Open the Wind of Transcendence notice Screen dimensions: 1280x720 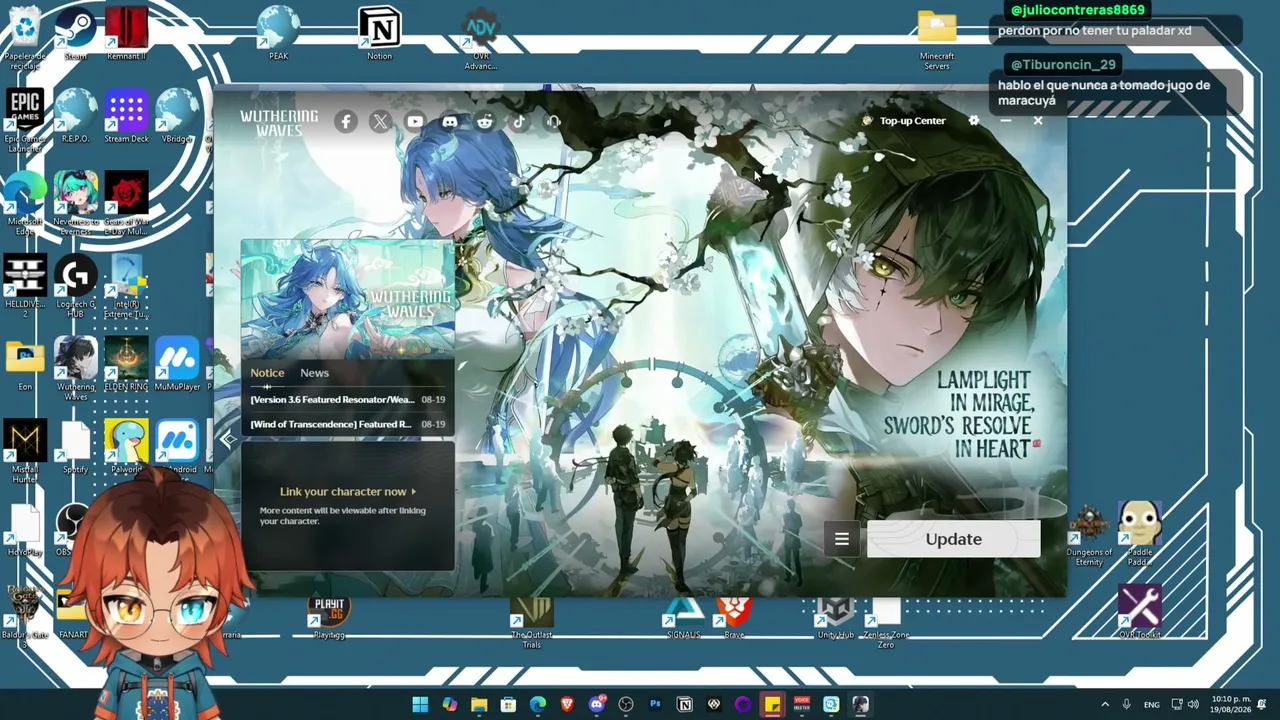click(x=348, y=424)
